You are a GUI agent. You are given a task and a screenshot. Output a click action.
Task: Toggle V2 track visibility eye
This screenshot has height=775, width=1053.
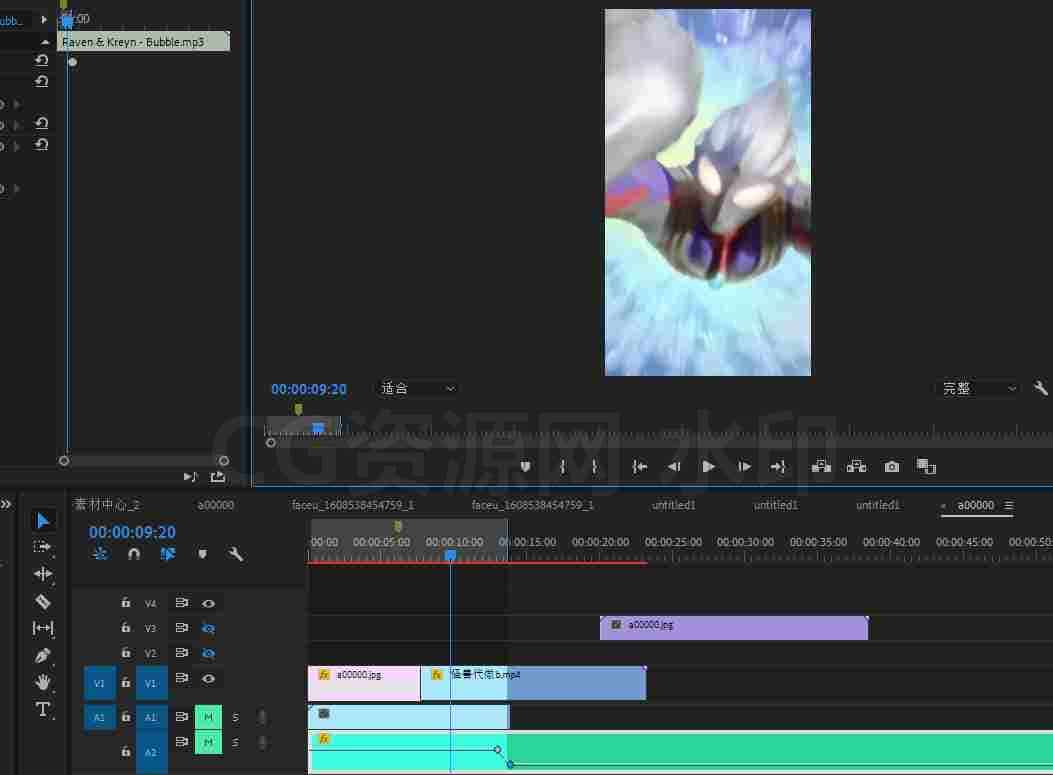208,653
